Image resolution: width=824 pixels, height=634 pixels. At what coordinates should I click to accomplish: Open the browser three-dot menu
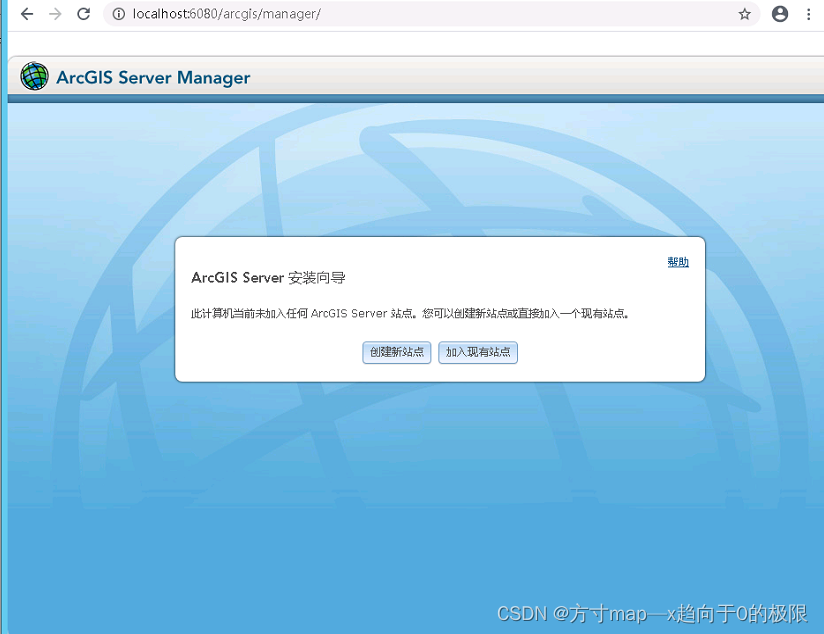810,15
